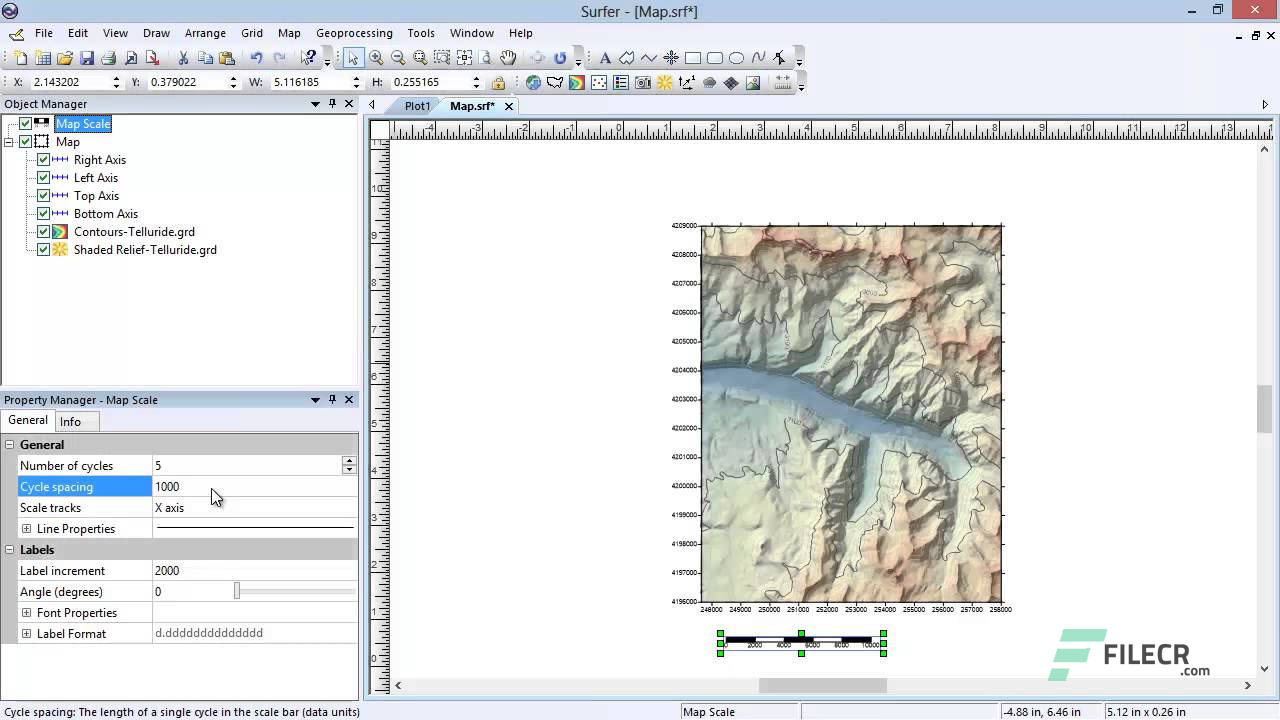Open the Arrange menu
This screenshot has width=1280, height=720.
(x=205, y=33)
